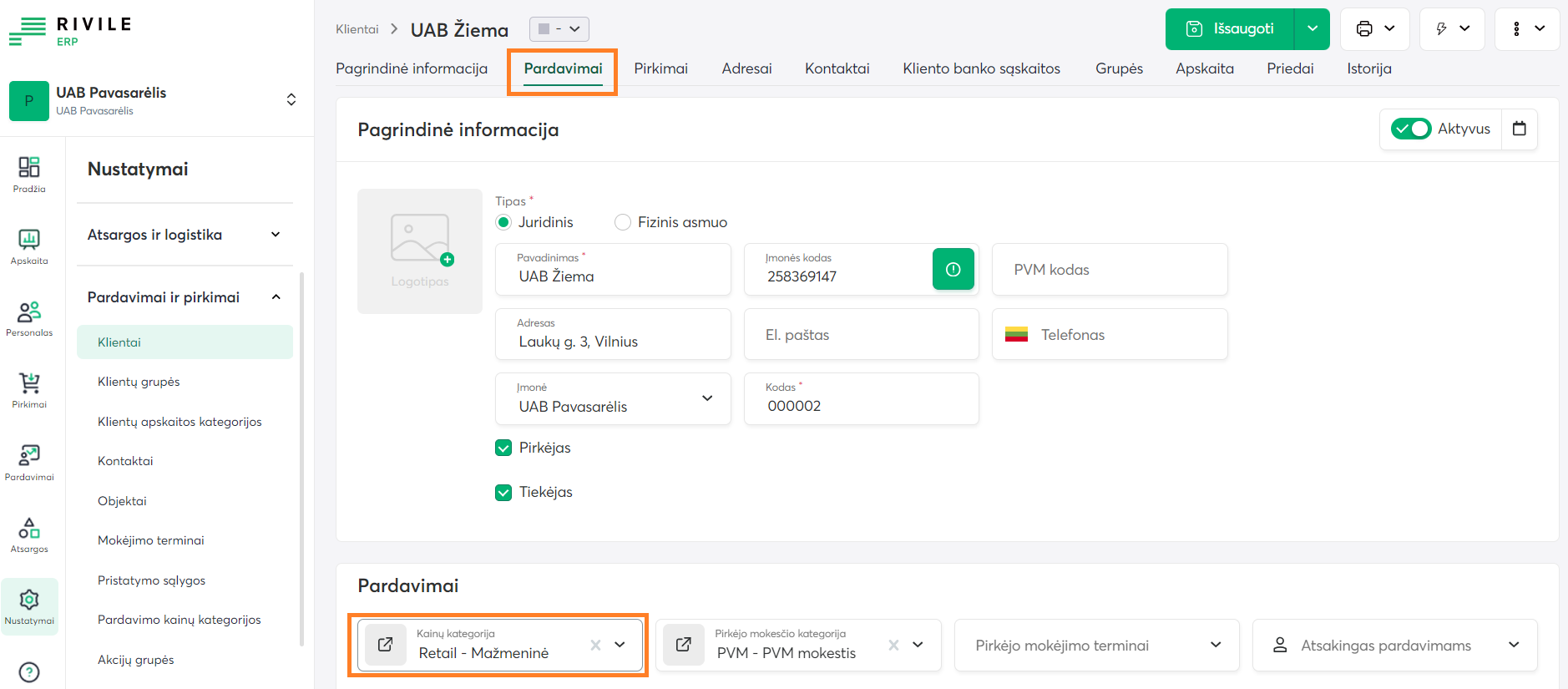Open the color label selector beside UAB Žiema
The width and height of the screenshot is (1568, 689).
coord(559,29)
